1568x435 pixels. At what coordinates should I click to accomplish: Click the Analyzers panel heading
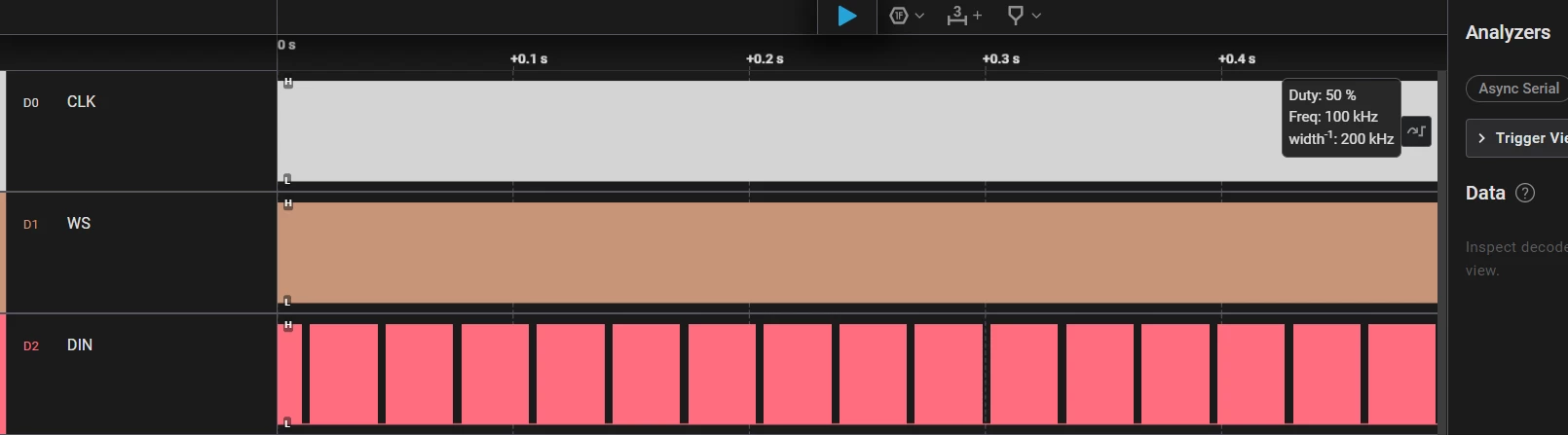[1508, 32]
